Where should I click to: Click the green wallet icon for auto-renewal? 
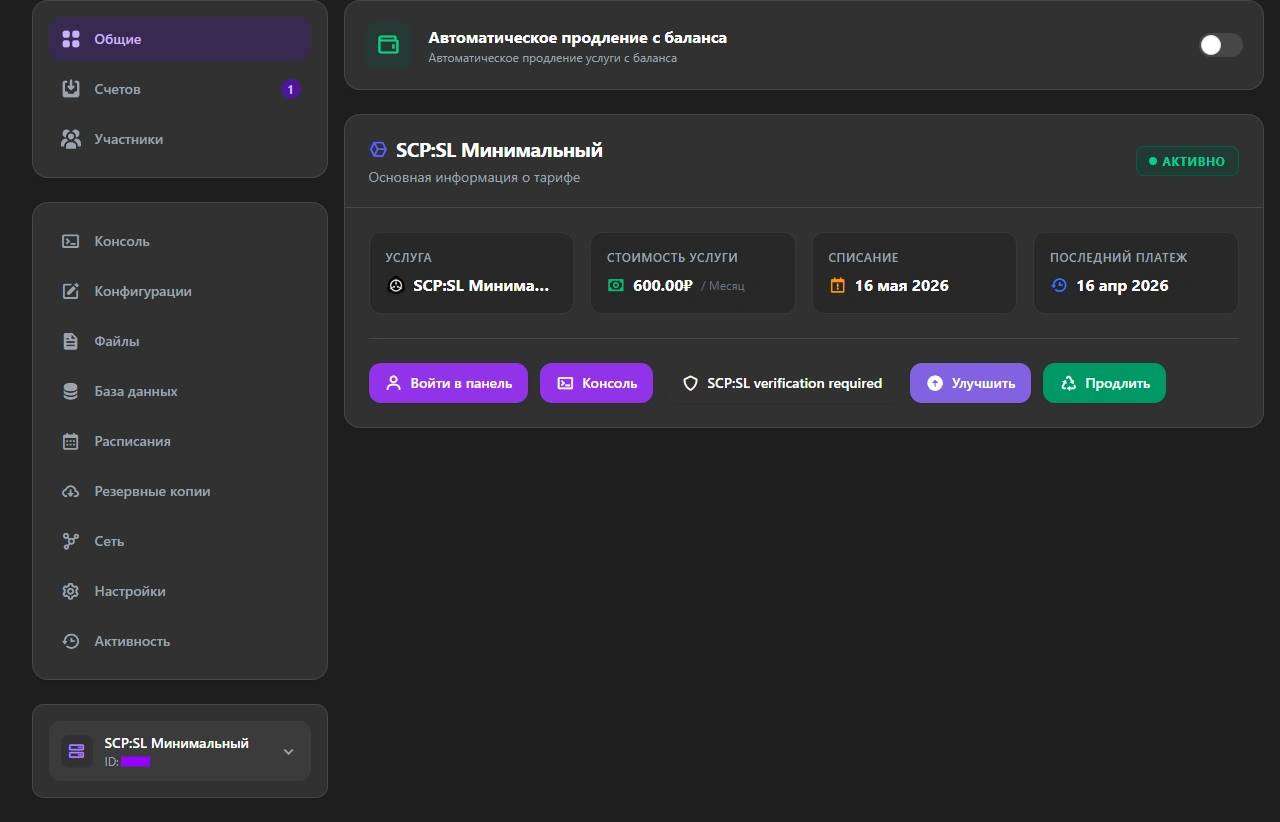(388, 45)
